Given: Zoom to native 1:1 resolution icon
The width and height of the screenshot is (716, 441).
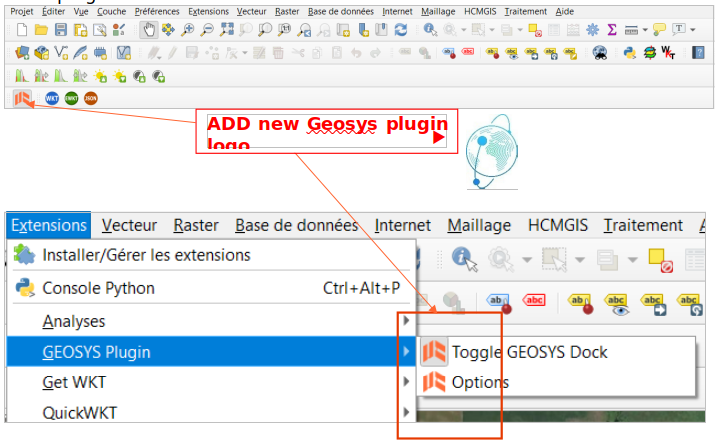Looking at the screenshot, I should point(284,30).
